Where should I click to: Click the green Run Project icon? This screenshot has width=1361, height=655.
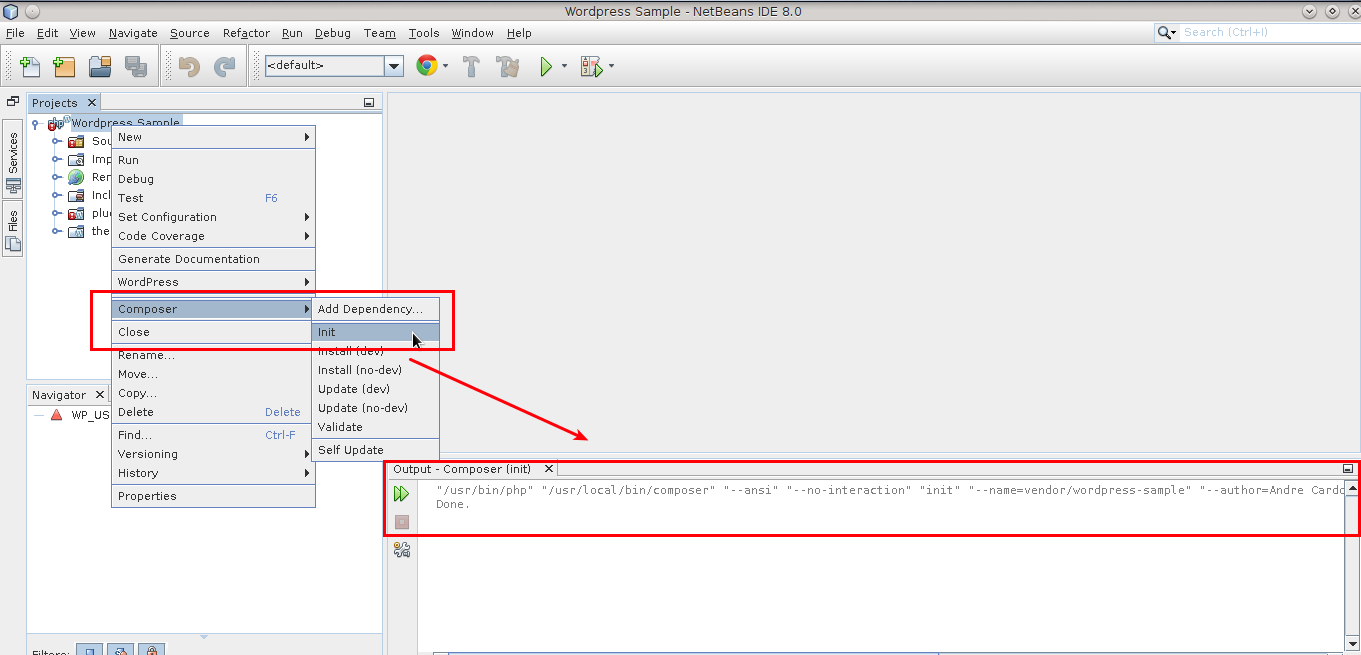point(546,67)
